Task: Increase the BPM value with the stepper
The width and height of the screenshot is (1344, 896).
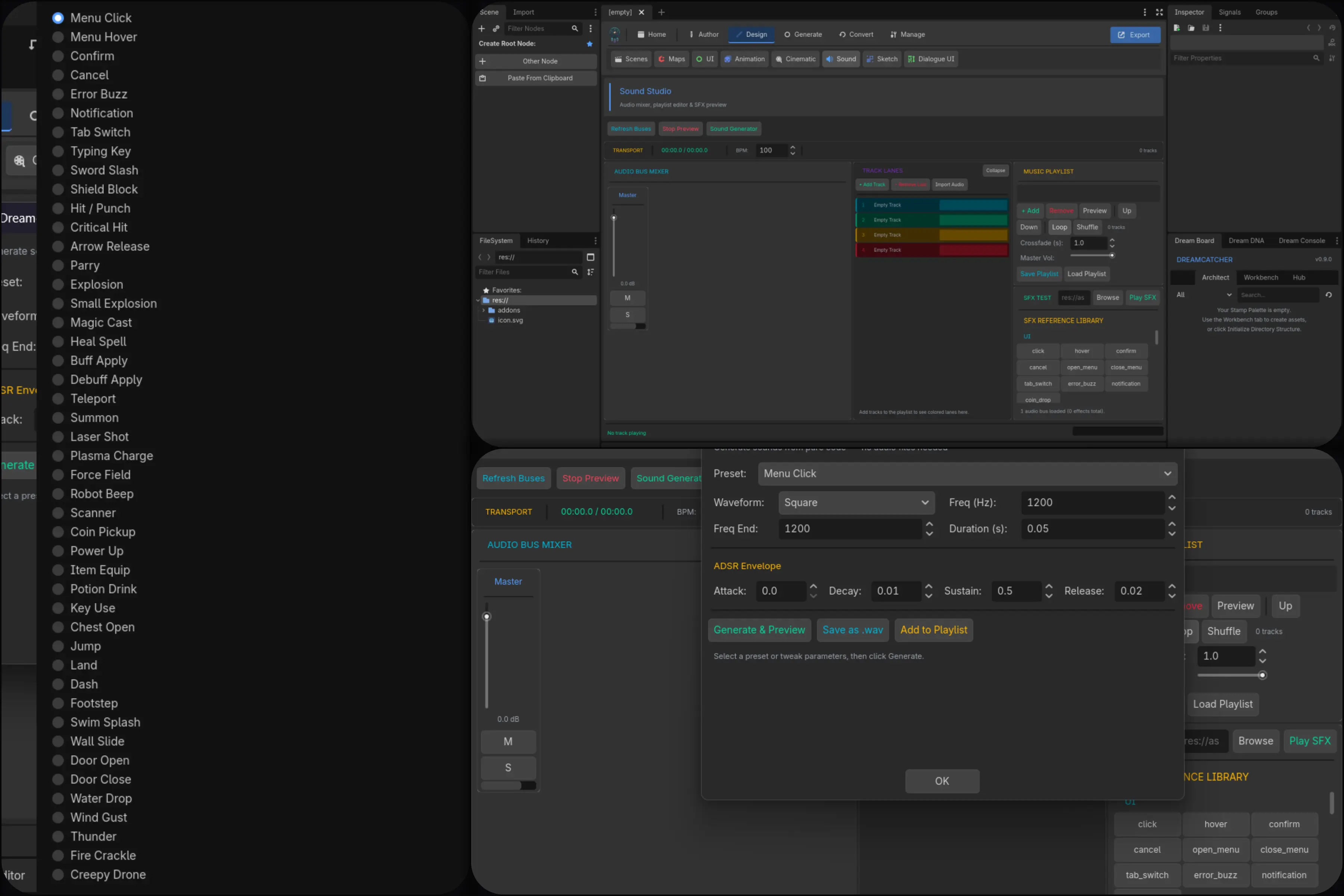Action: tap(793, 147)
